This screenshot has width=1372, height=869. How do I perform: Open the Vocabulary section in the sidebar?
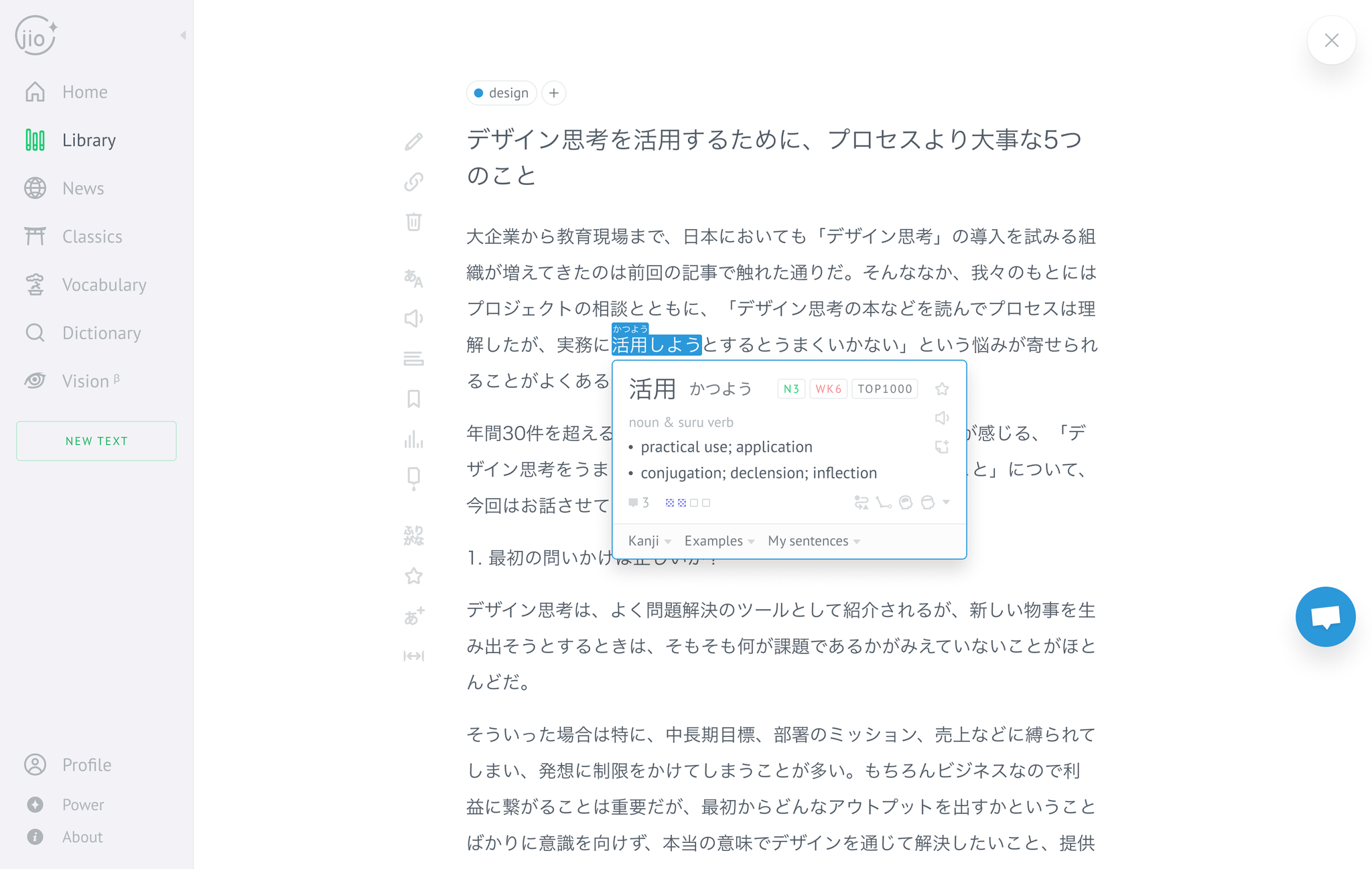pyautogui.click(x=105, y=284)
